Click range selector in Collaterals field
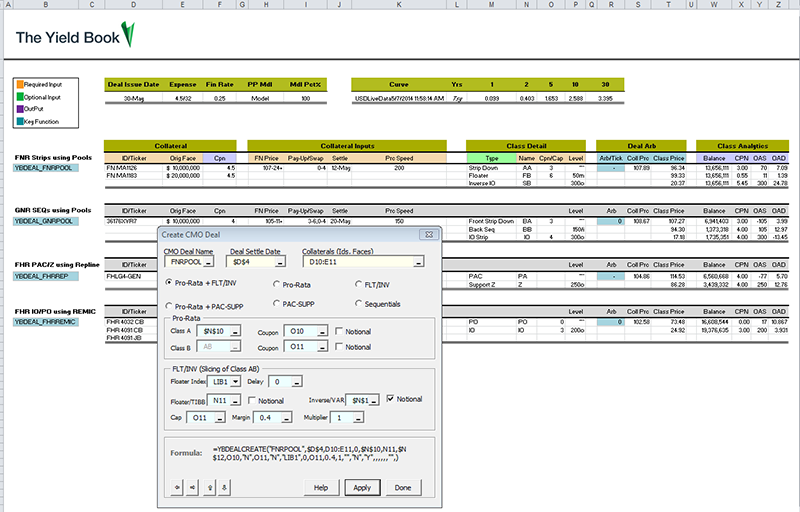Viewport: 800px width, 512px height. [x=418, y=262]
